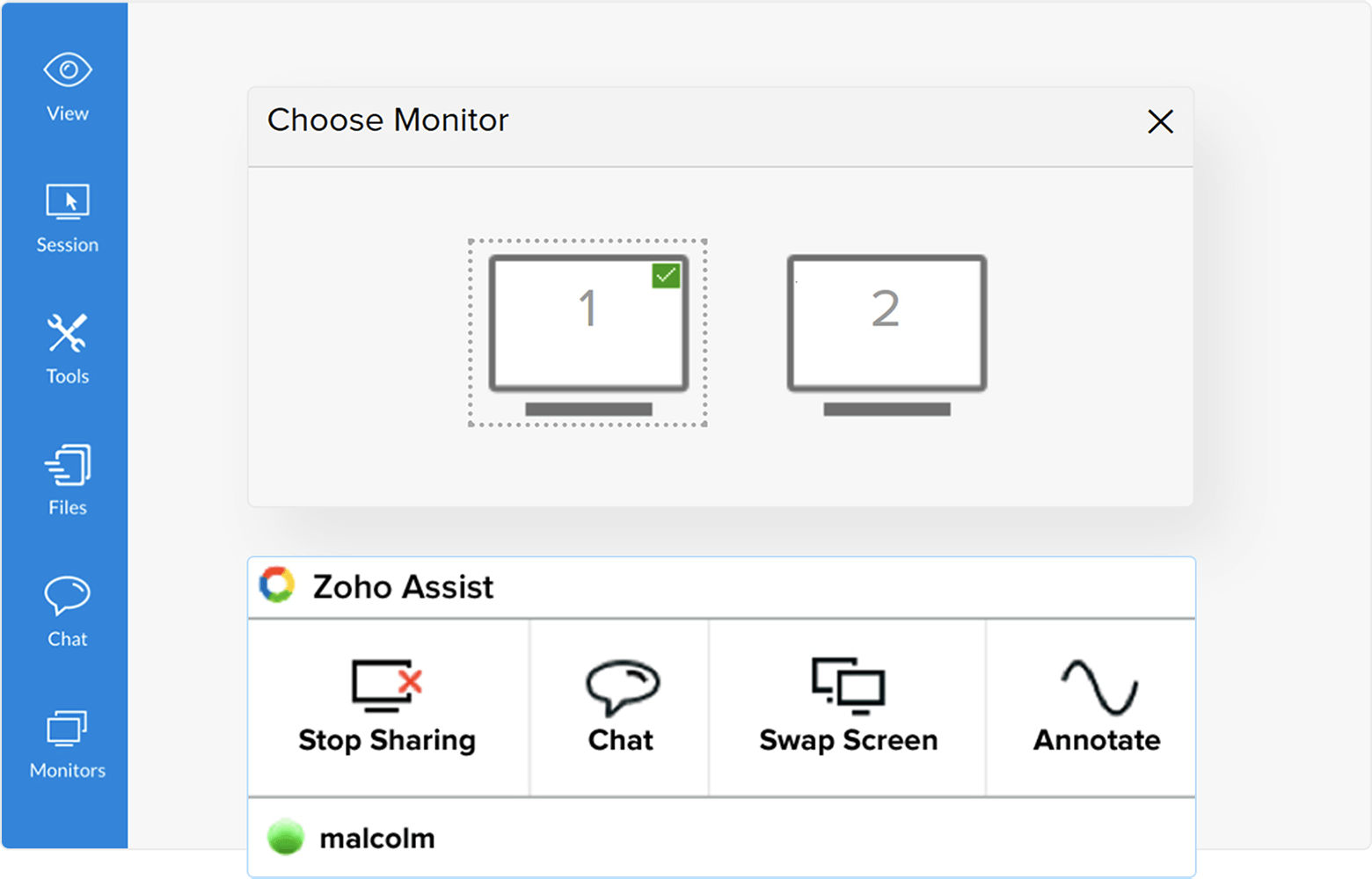The width and height of the screenshot is (1372, 879).
Task: Click the Session screen icon
Action: [x=68, y=201]
